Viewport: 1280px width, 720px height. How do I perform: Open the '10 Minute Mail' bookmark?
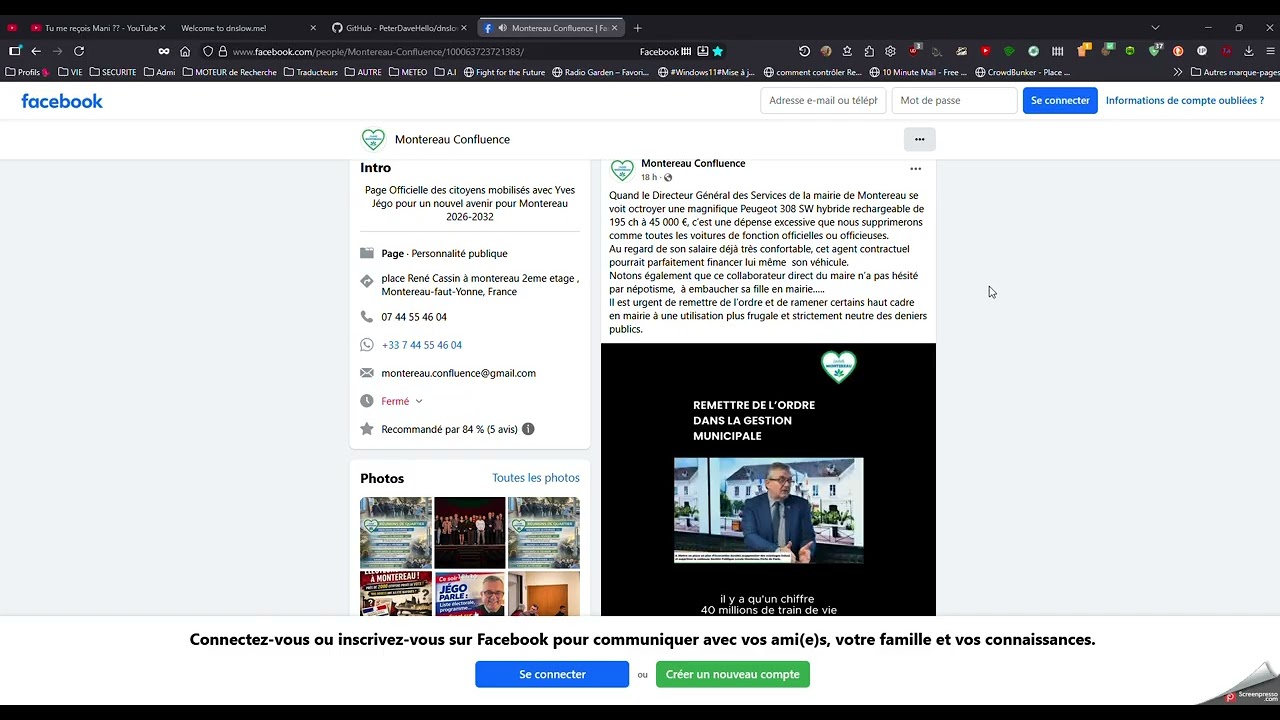click(x=918, y=72)
